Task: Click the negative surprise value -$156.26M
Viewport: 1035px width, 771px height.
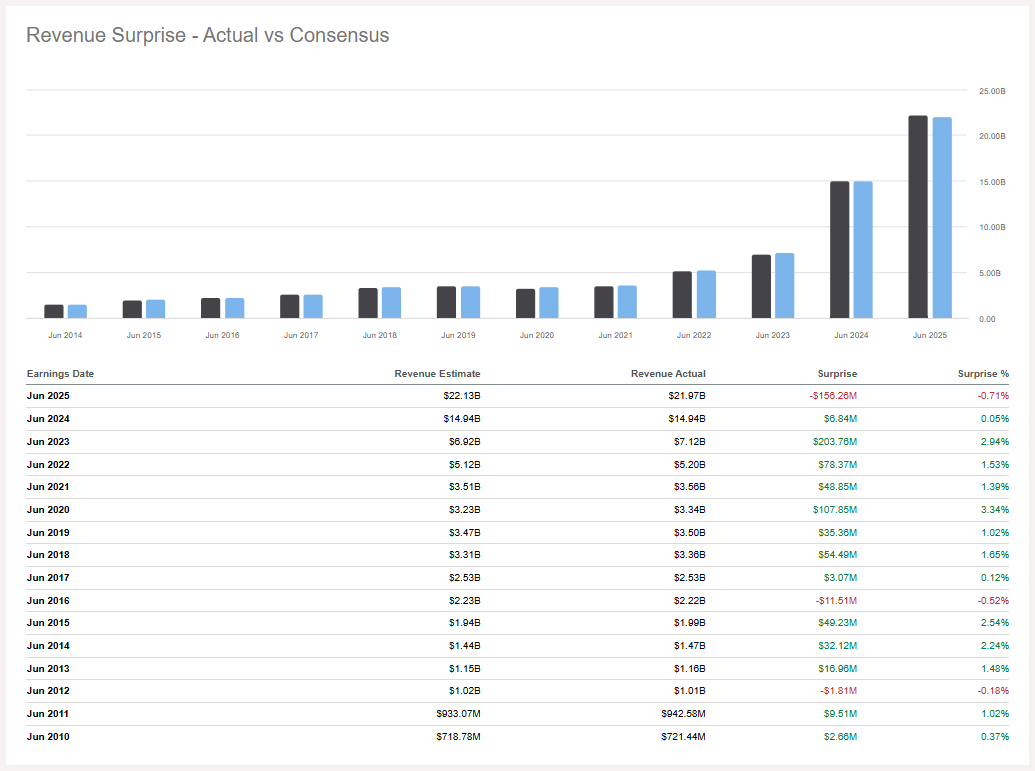Action: (836, 396)
